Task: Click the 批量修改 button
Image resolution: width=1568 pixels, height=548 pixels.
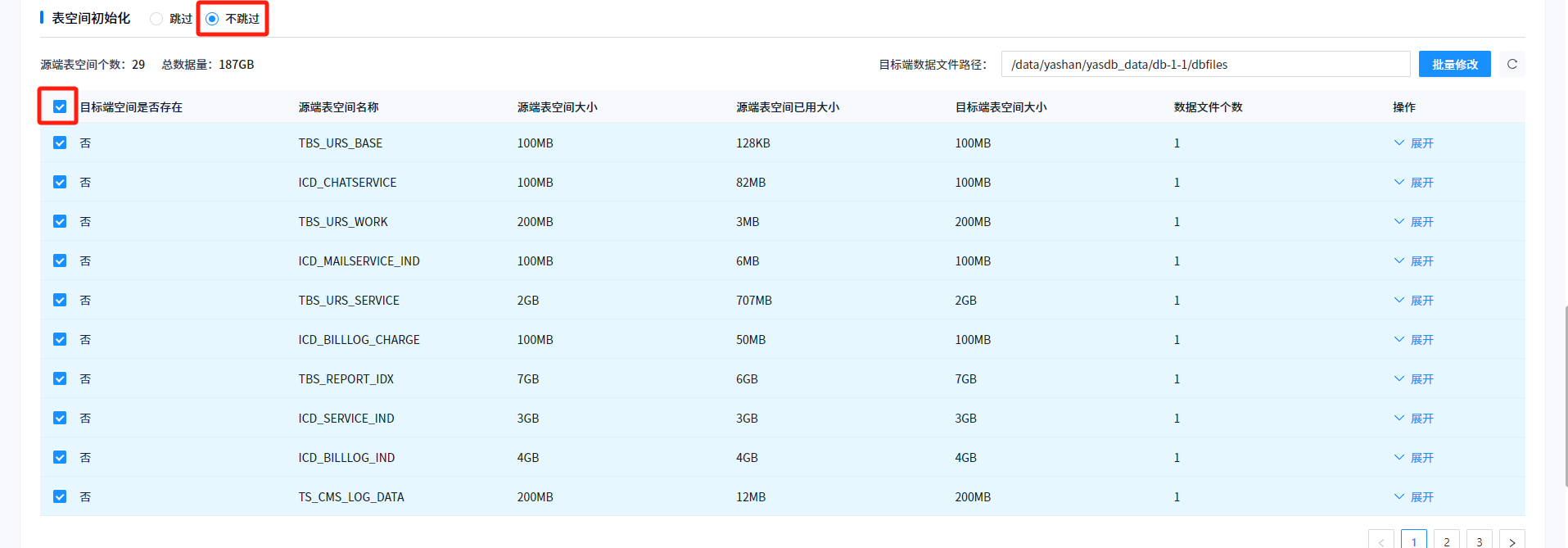Action: [1455, 64]
